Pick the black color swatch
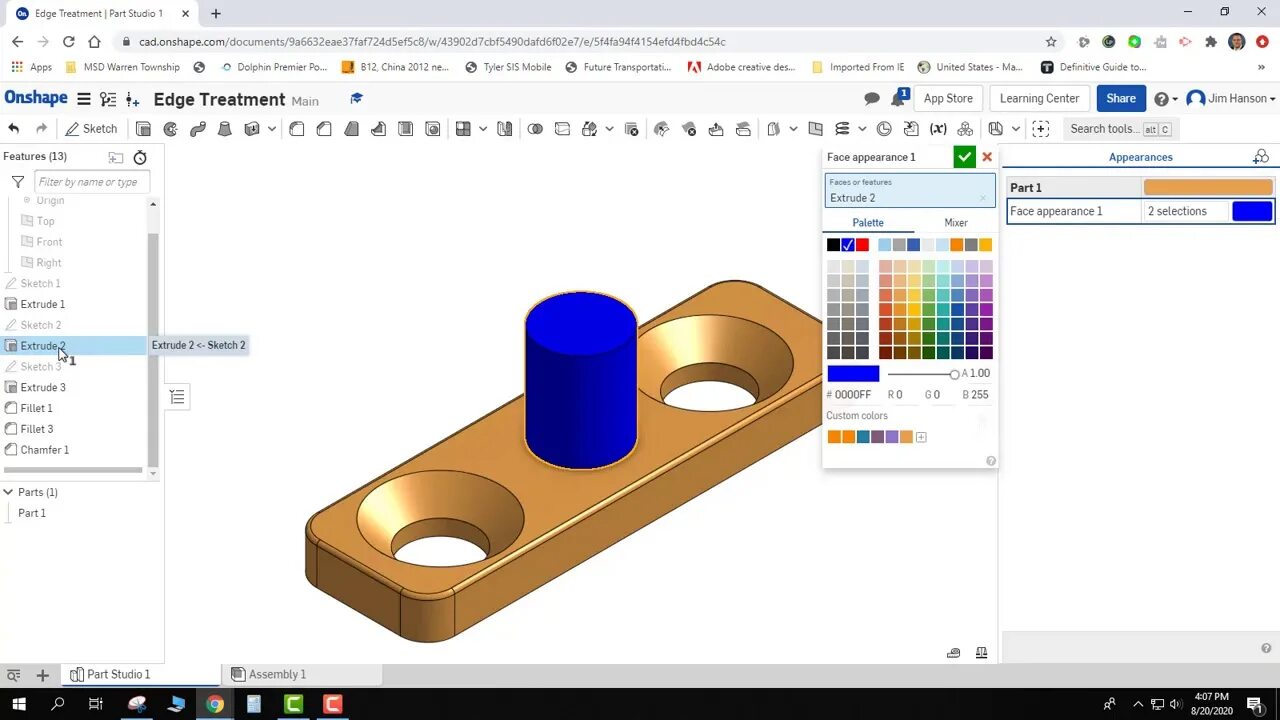 click(833, 245)
